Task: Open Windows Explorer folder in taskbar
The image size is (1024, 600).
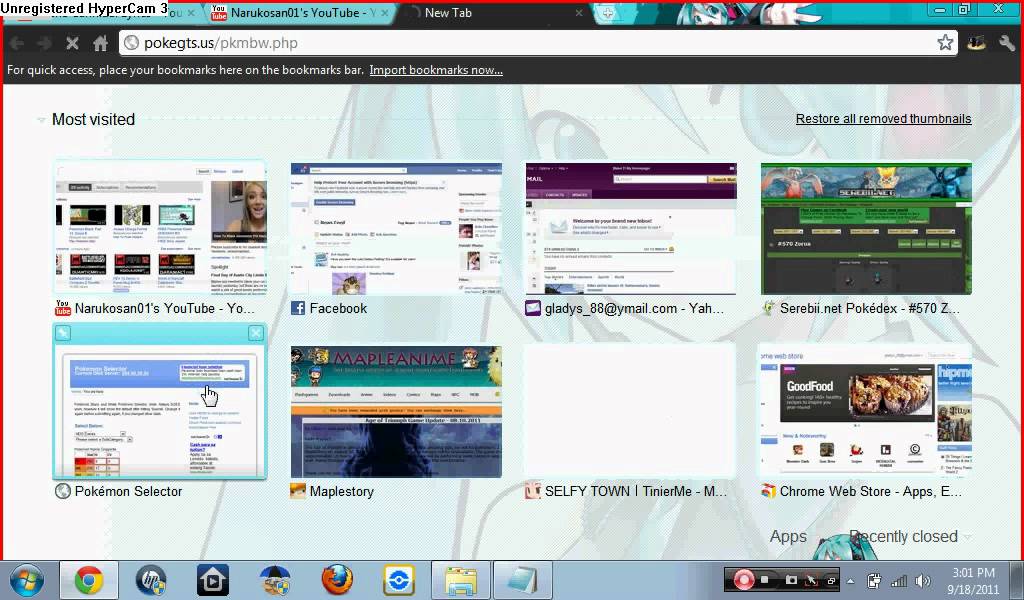Action: click(x=461, y=580)
